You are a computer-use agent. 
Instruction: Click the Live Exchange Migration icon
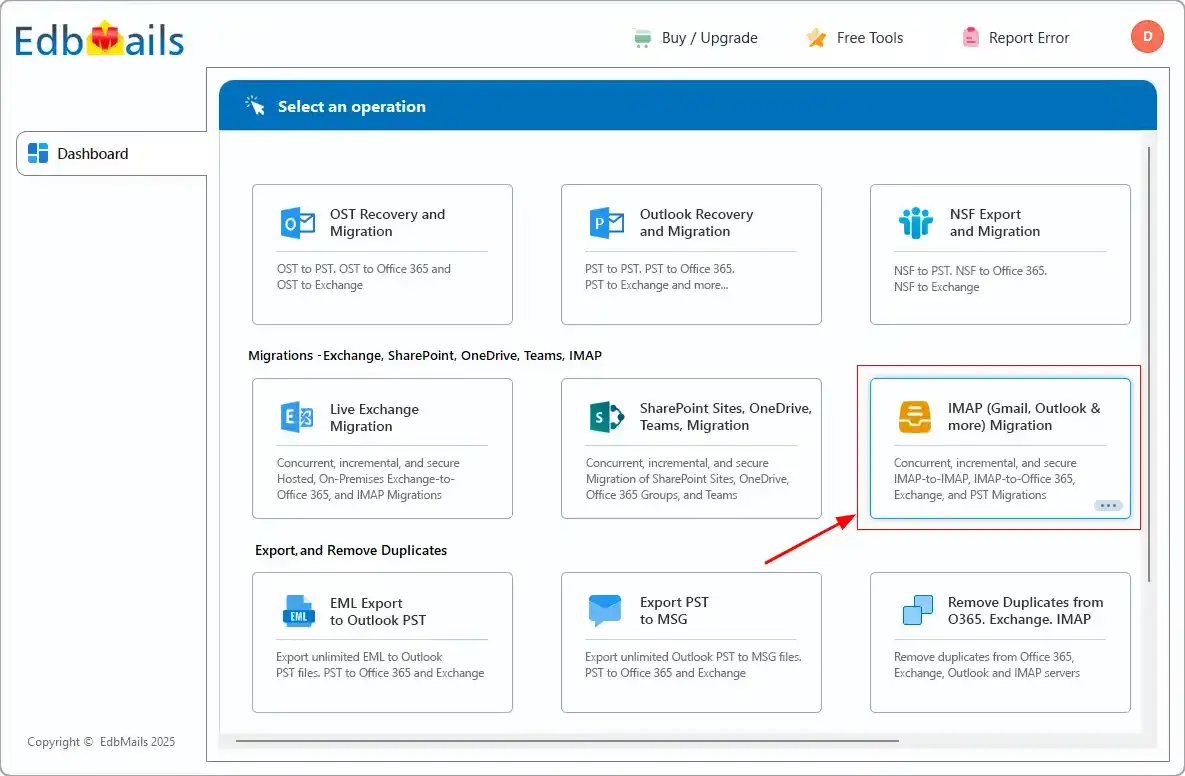click(x=297, y=417)
